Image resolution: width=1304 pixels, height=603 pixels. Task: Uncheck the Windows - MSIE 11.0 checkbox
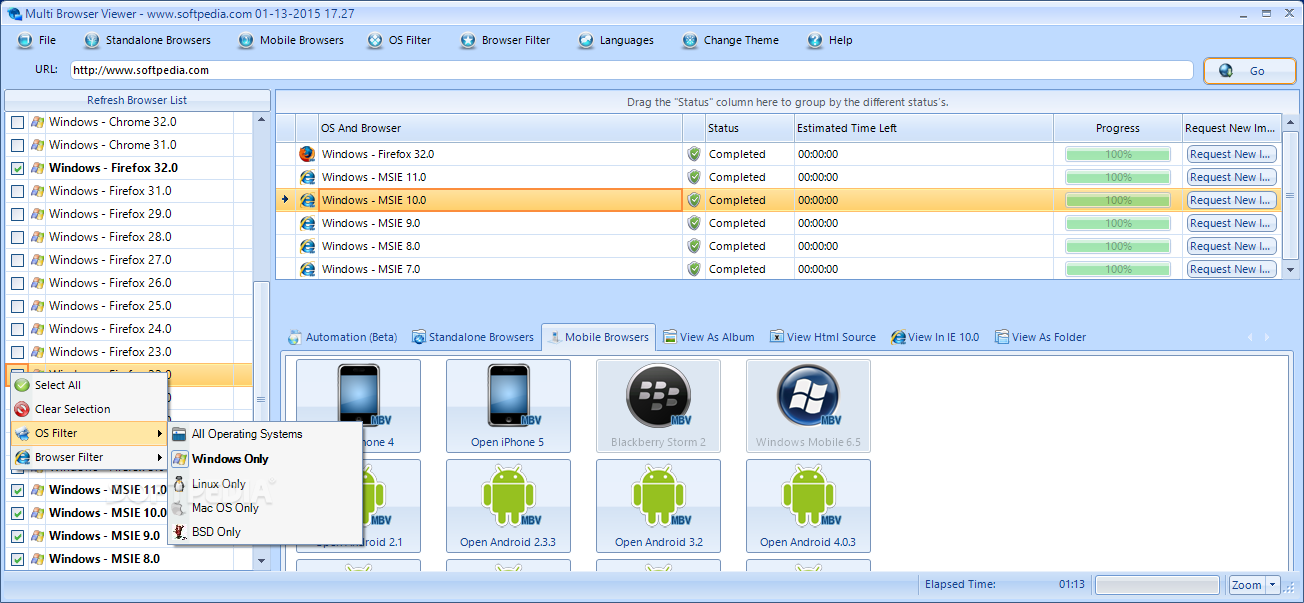pos(17,490)
